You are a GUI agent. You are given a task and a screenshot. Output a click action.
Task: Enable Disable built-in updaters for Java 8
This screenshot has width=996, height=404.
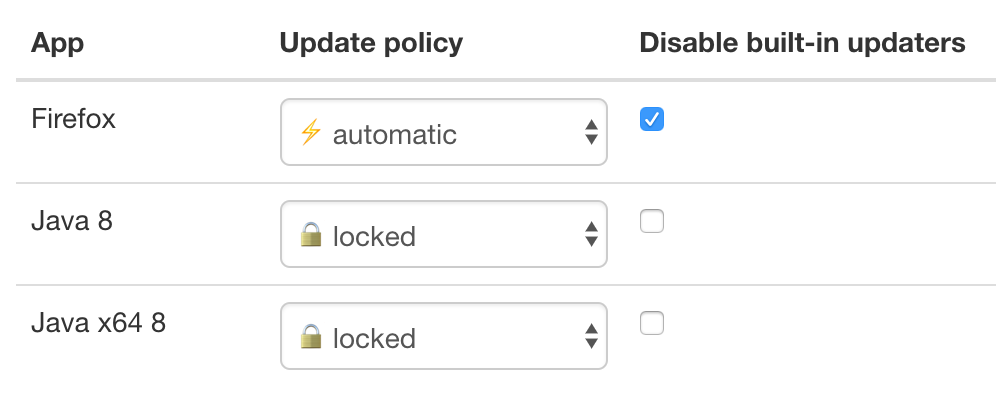[652, 222]
